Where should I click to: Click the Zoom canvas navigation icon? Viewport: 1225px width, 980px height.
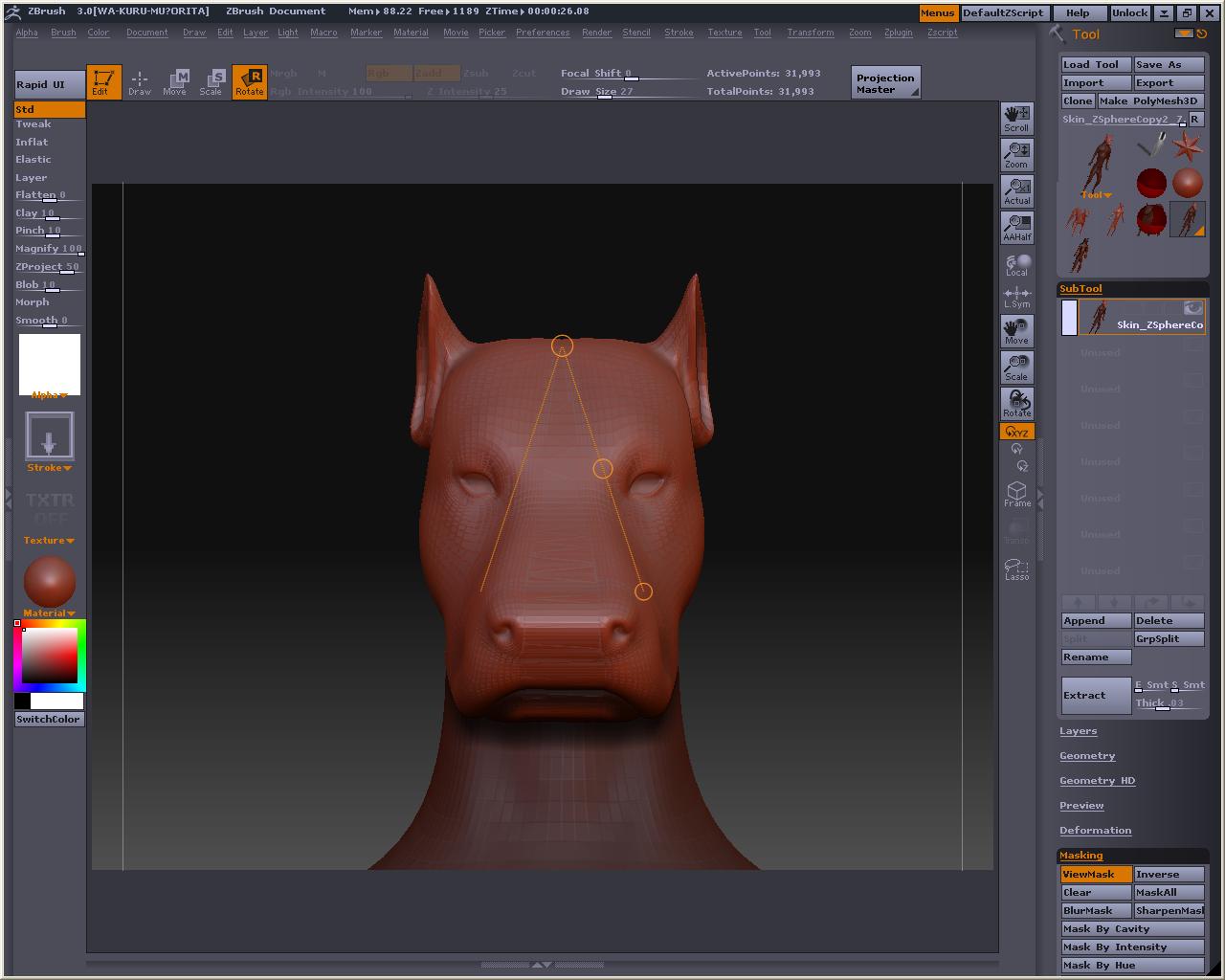1016,155
